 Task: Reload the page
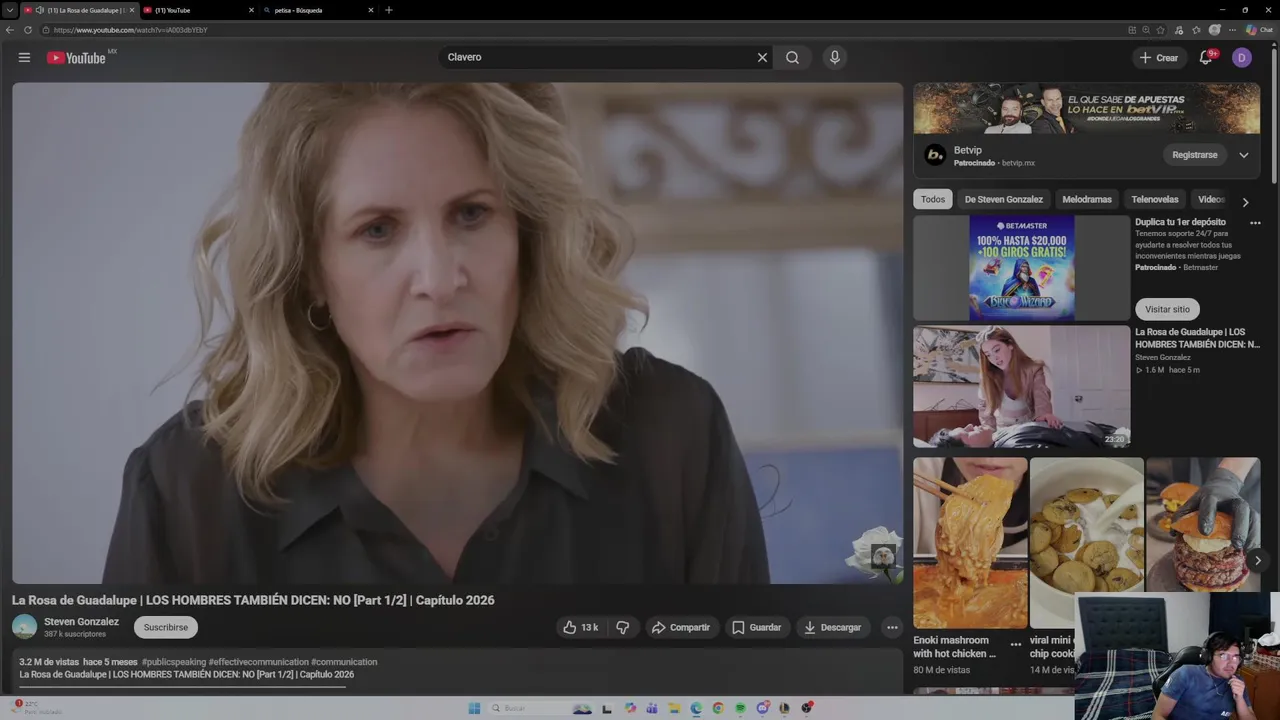pos(28,30)
